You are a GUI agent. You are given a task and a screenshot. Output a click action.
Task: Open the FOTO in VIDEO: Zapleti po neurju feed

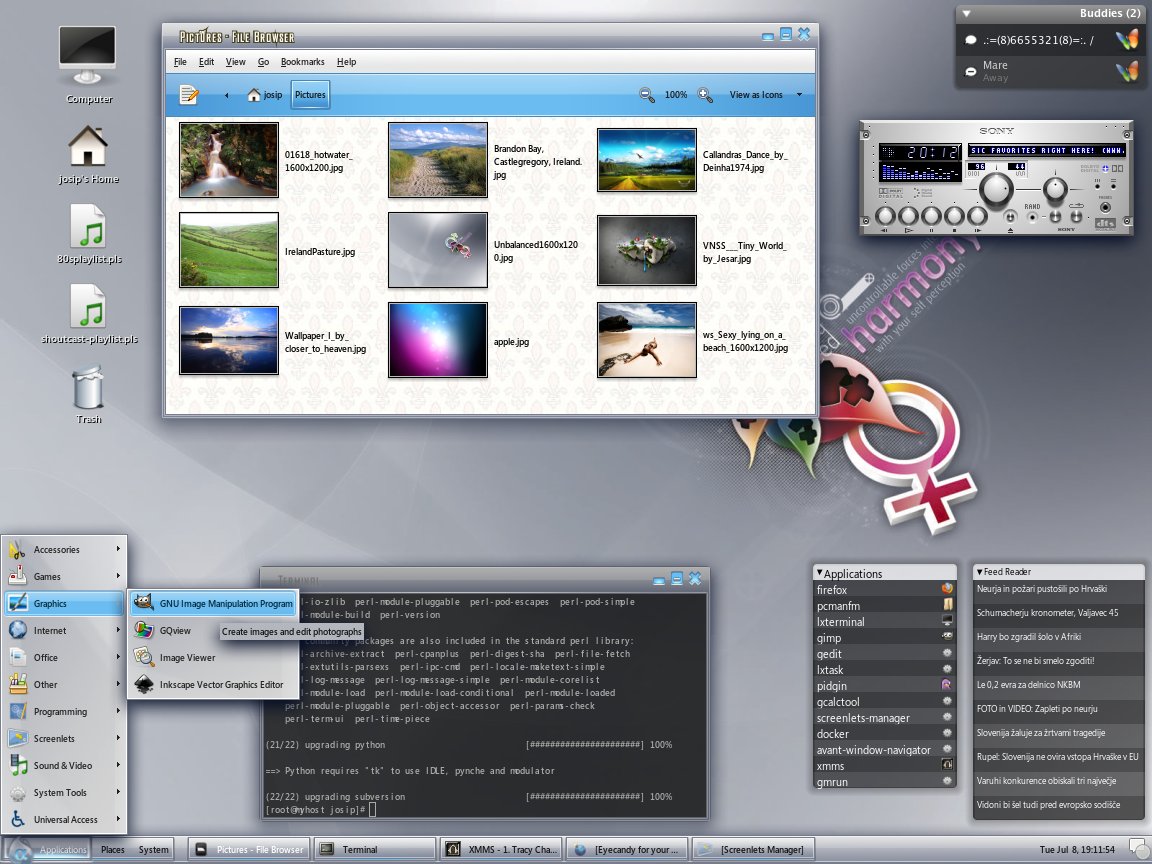[1058, 709]
